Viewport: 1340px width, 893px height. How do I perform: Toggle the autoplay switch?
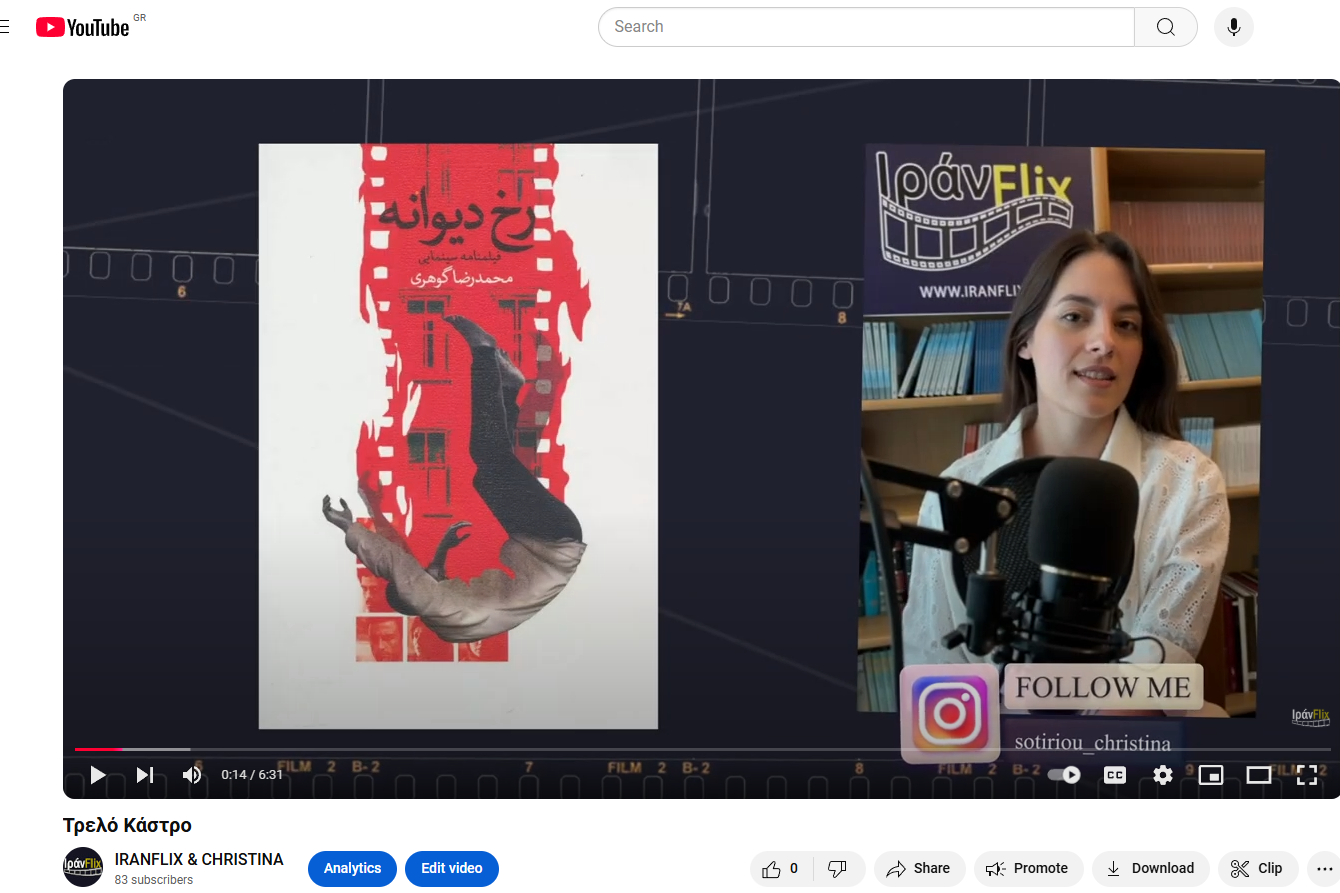click(x=1064, y=775)
